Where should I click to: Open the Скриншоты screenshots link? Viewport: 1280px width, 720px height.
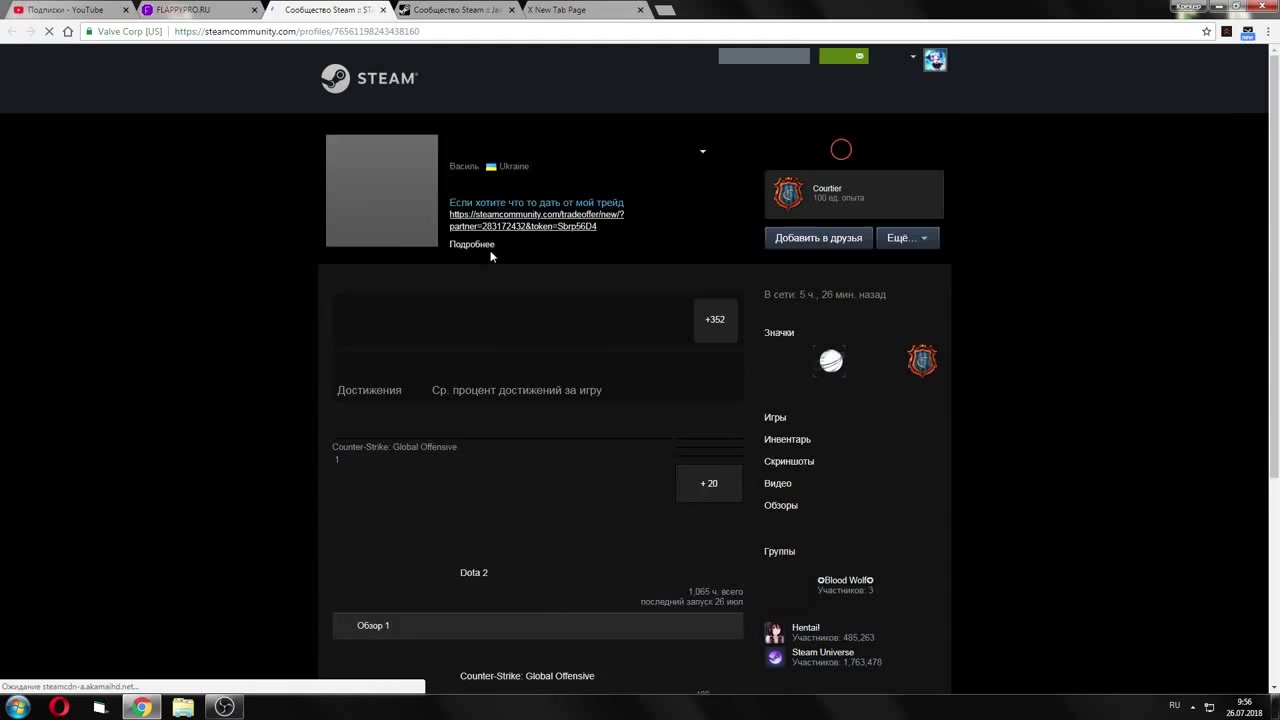point(789,462)
